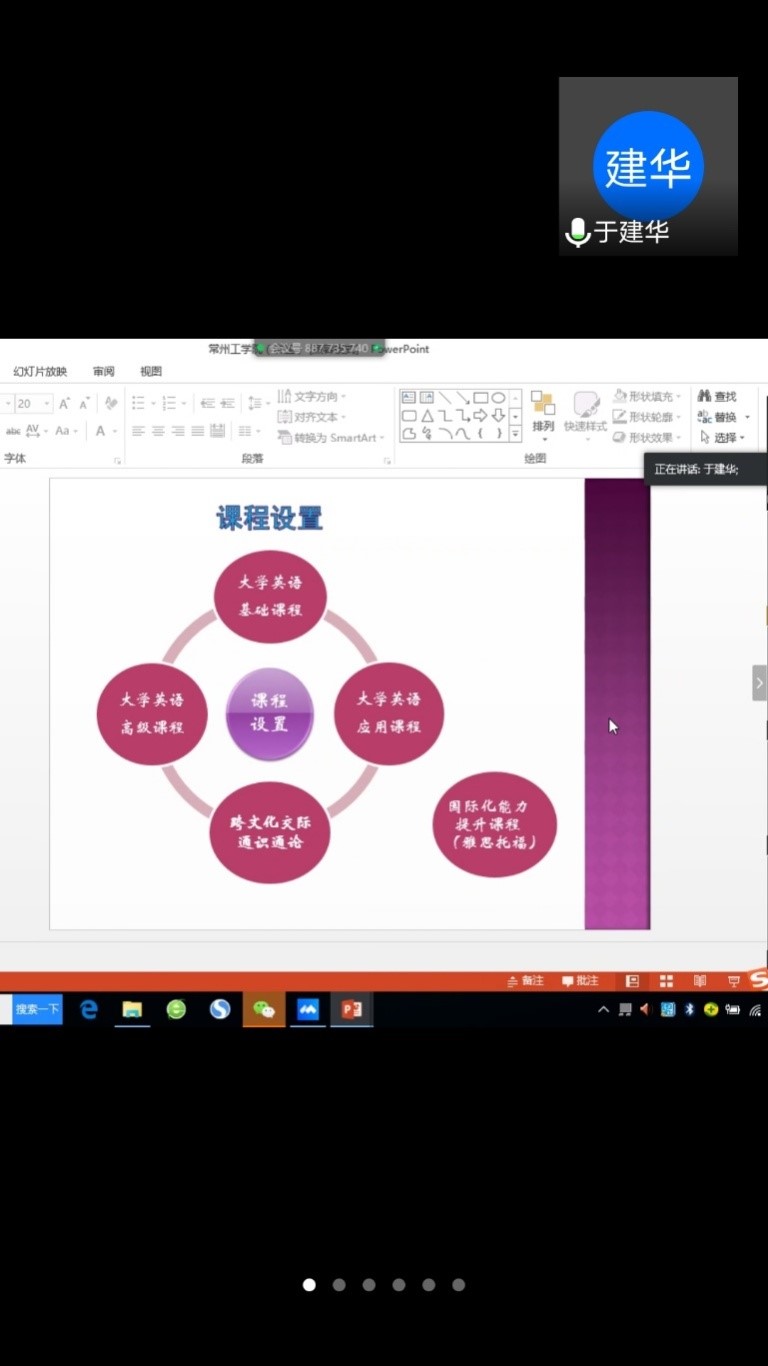Click Increase Font Size icon
The width and height of the screenshot is (768, 1366).
click(x=64, y=403)
